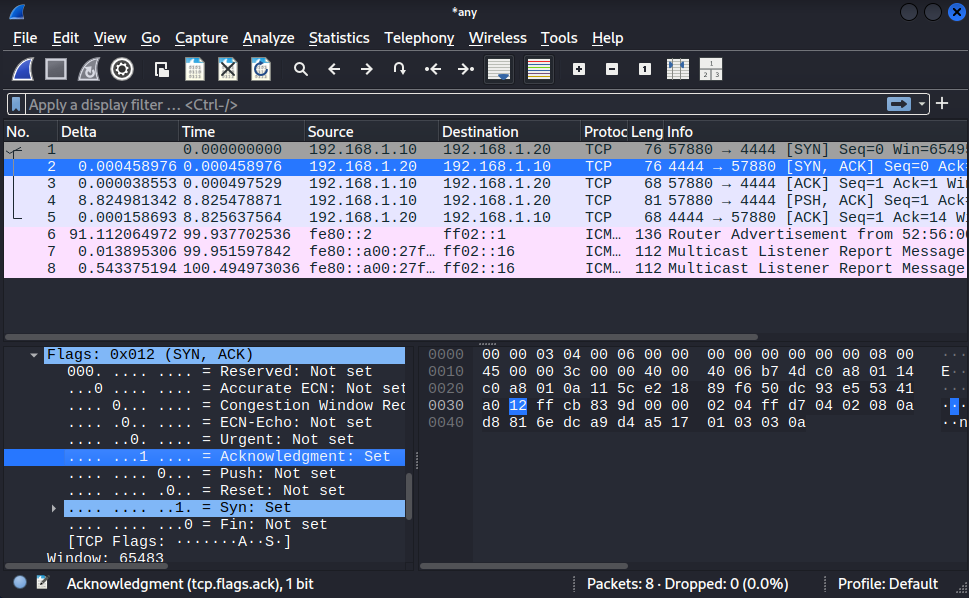Reload the capture file
The image size is (969, 598).
pos(260,69)
